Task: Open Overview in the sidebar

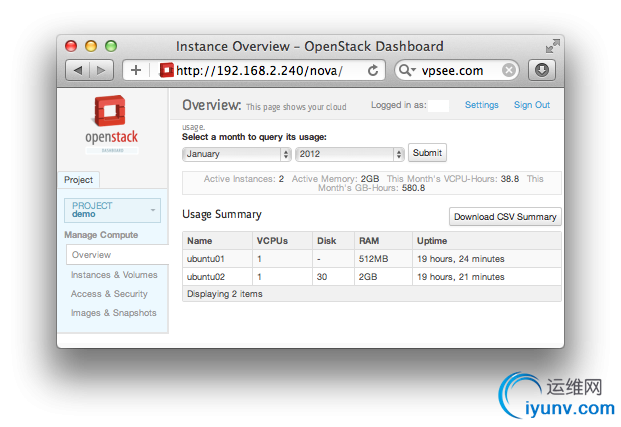Action: click(117, 255)
